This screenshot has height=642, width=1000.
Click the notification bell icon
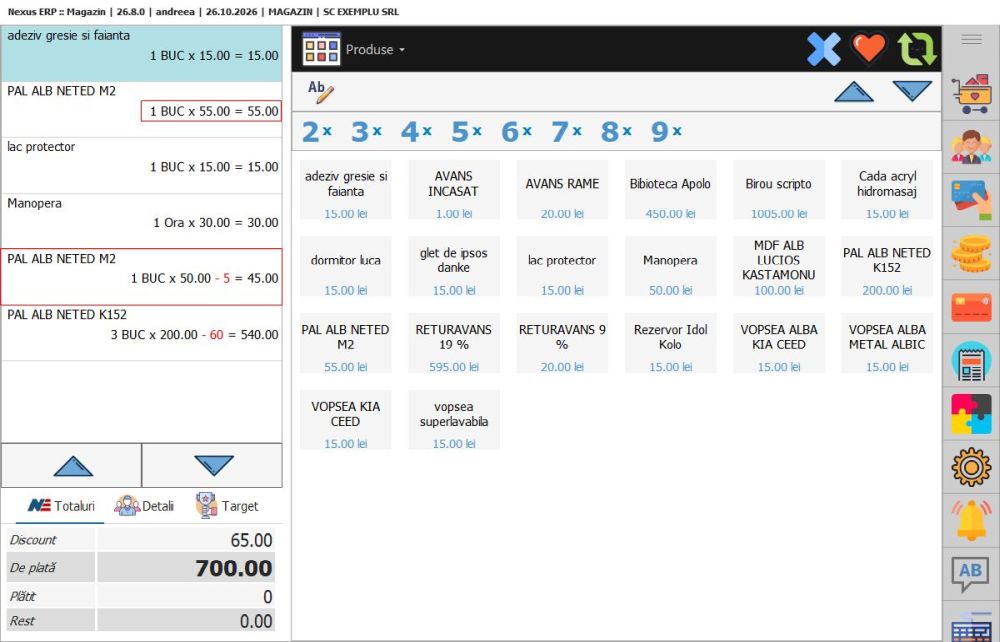point(971,520)
